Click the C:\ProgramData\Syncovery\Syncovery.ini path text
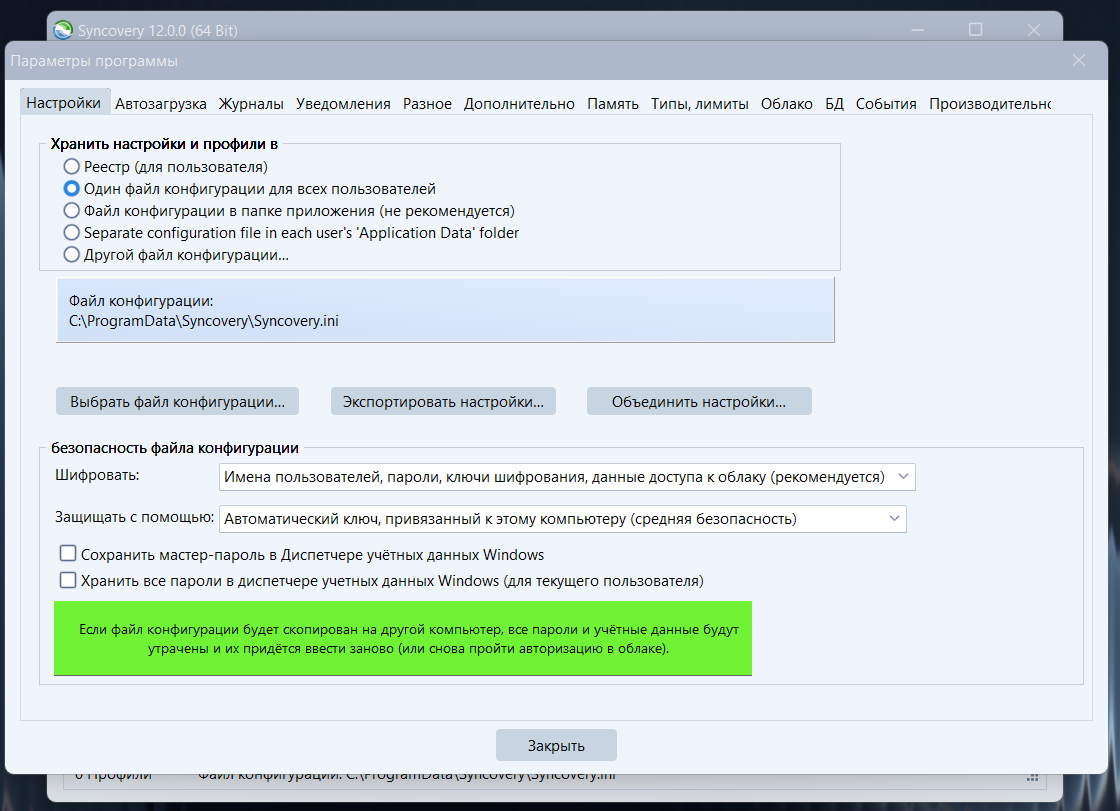 [204, 321]
